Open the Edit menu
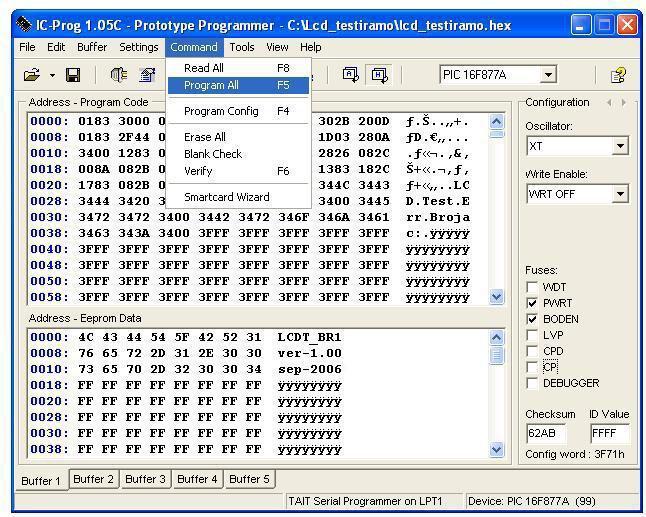646x517 pixels. pyautogui.click(x=56, y=47)
